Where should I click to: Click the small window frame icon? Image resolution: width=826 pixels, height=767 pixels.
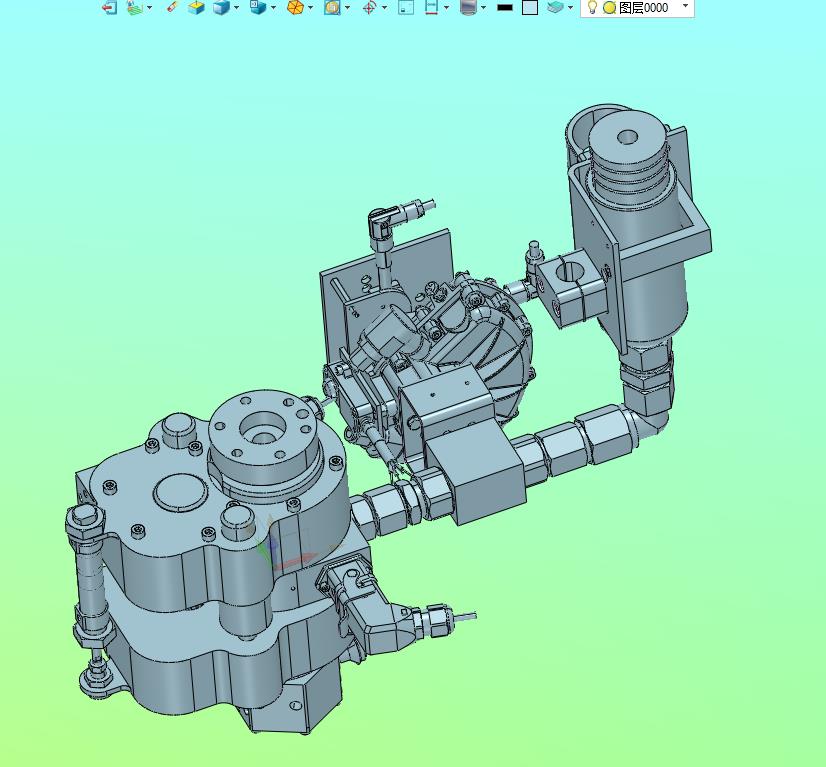[x=406, y=7]
